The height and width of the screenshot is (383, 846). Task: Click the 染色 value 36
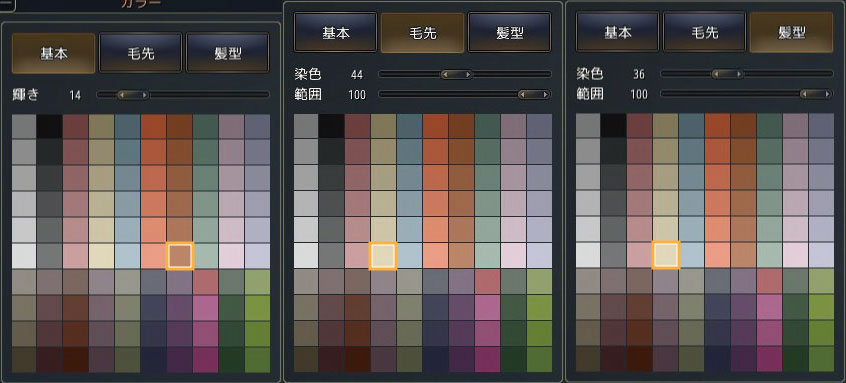tap(639, 74)
